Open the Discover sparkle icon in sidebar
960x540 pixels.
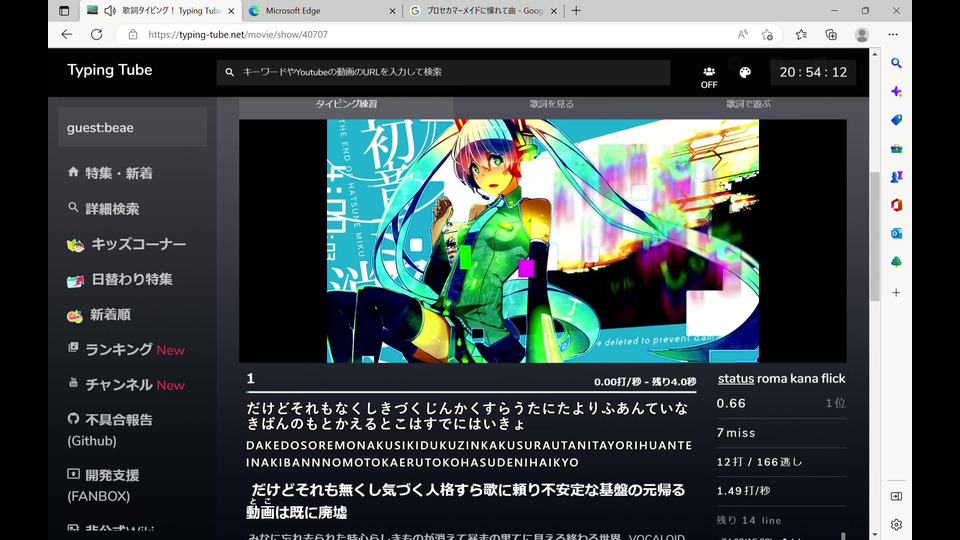pos(896,91)
